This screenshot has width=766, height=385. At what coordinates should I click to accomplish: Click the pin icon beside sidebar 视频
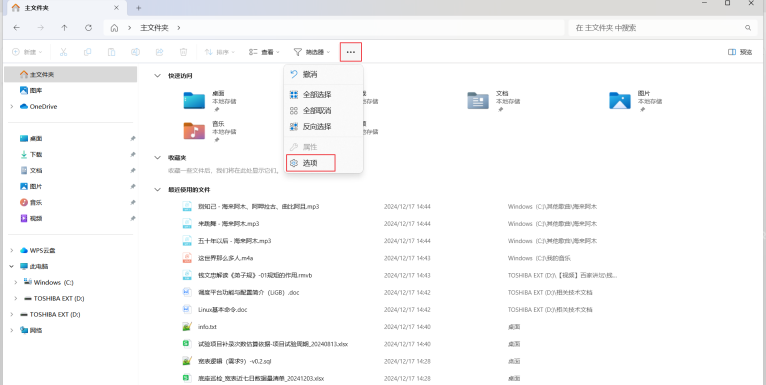pos(132,218)
